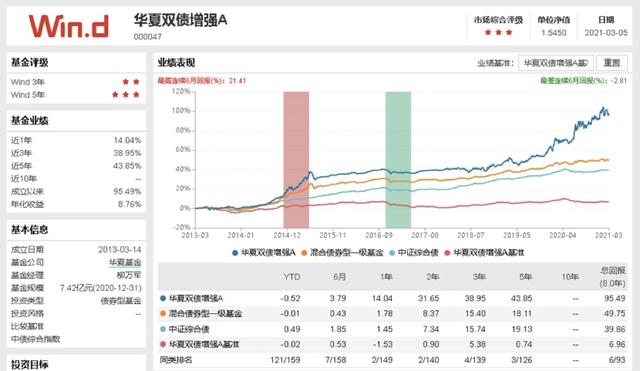Click the 中债综合指数 benchmark text
The height and width of the screenshot is (371, 640).
tap(36, 339)
